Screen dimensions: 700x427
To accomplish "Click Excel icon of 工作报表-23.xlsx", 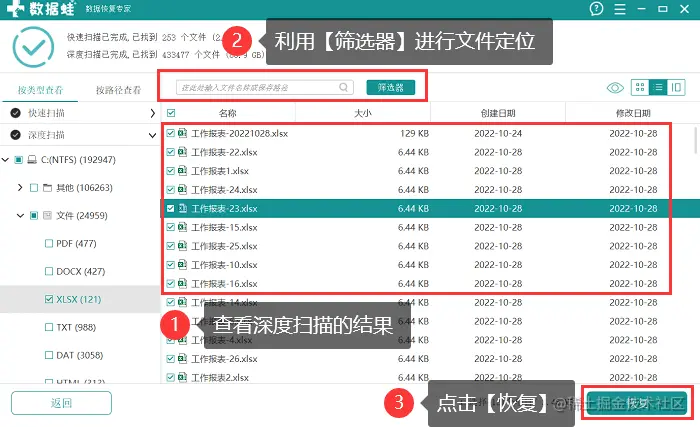I will (182, 208).
